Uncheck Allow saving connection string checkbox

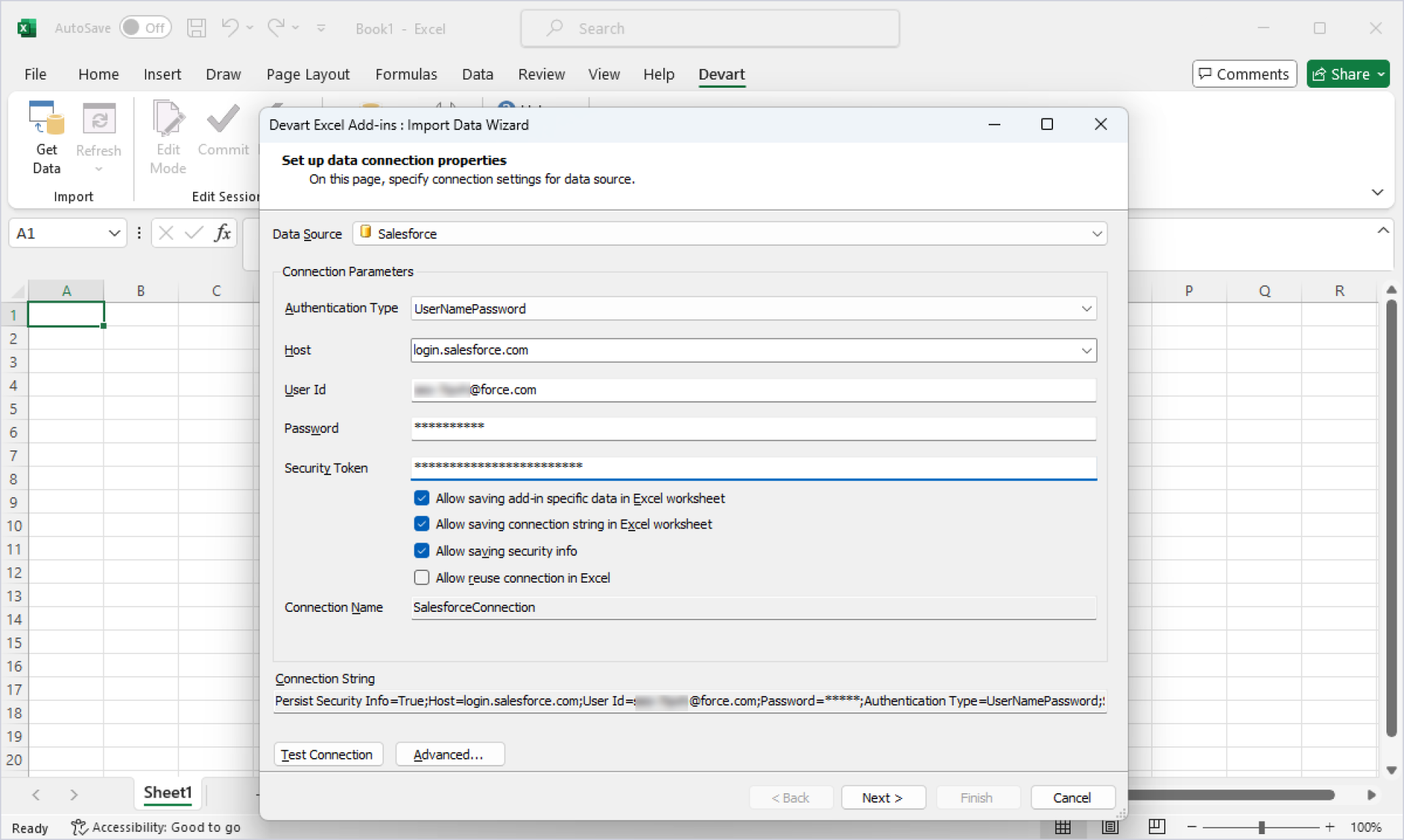[422, 524]
